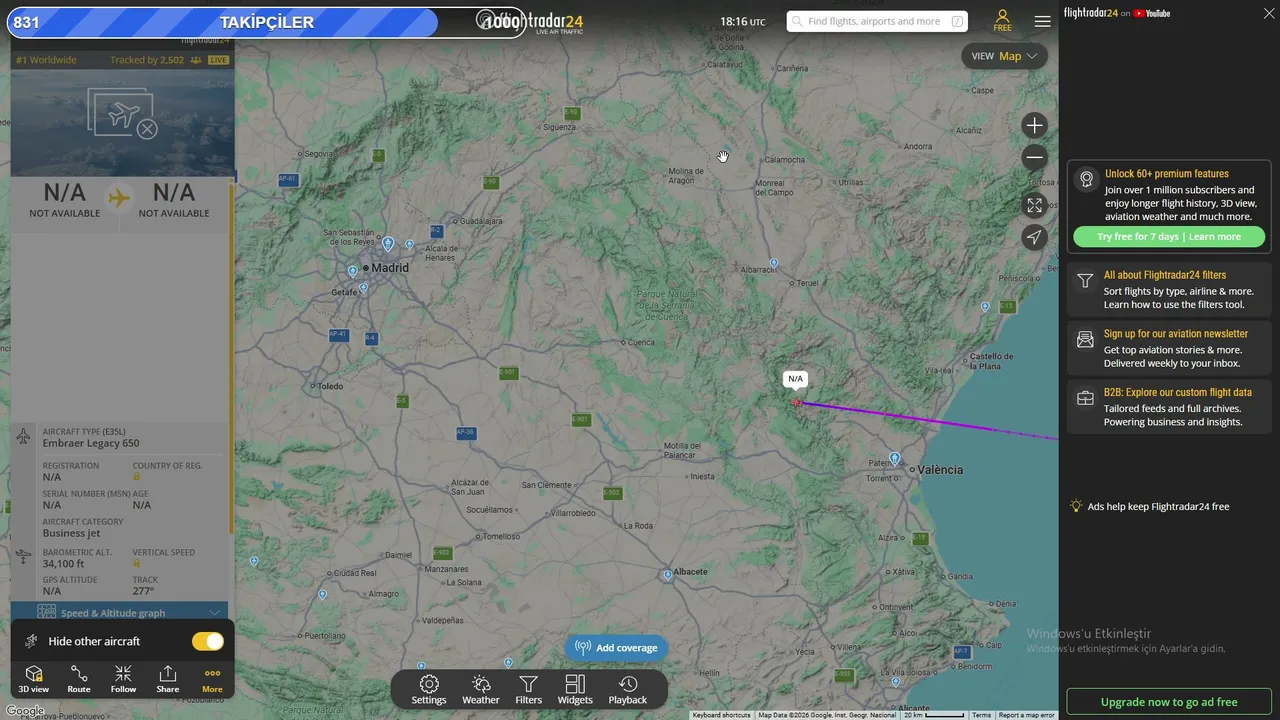
Task: Click the map Terms link
Action: tap(981, 715)
